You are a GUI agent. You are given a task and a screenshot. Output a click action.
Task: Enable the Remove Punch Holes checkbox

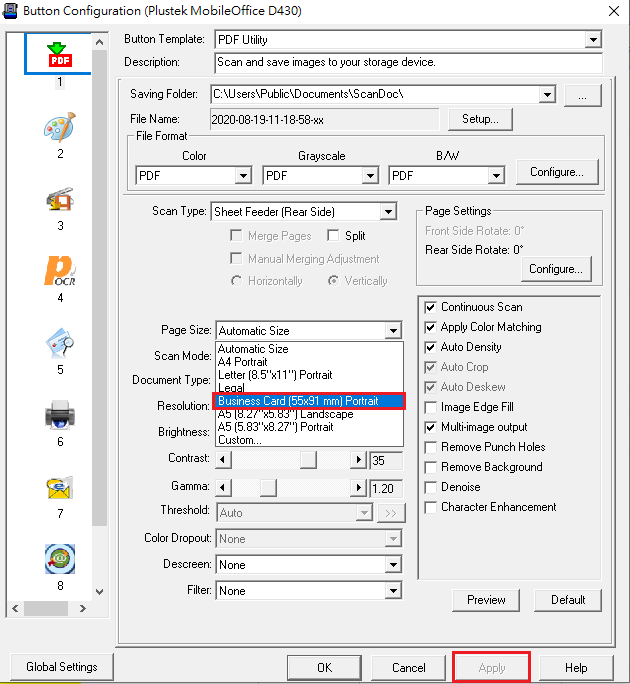tap(431, 447)
